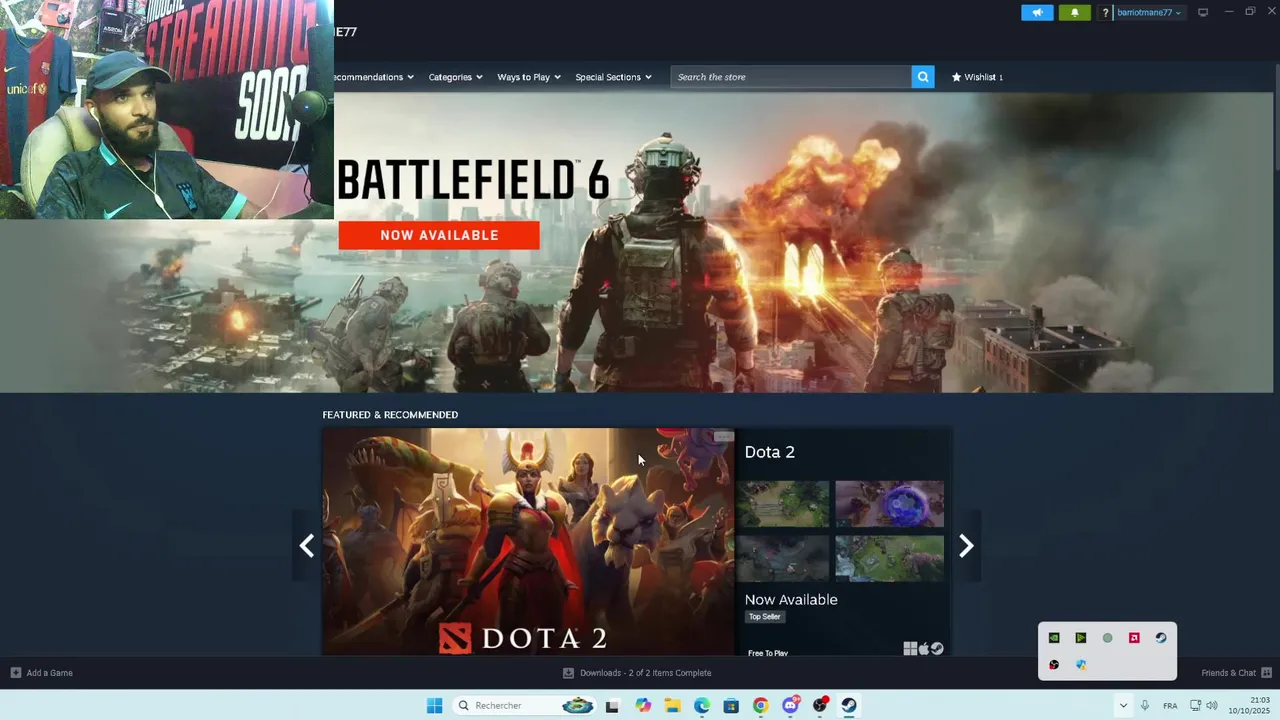Show previous featured game arrow

pyautogui.click(x=307, y=545)
